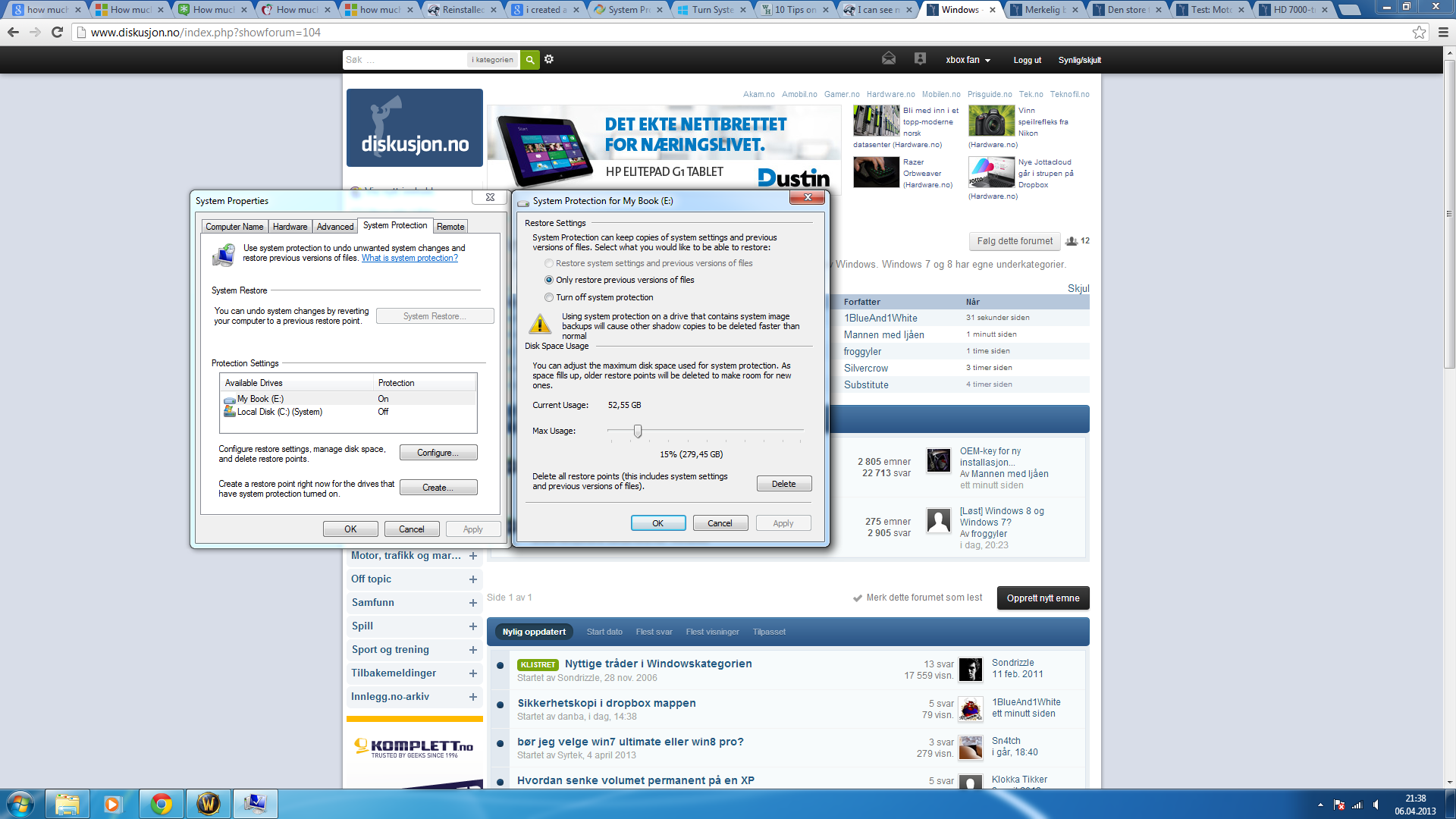
Task: Open the xbox fan user dropdown
Action: click(968, 60)
